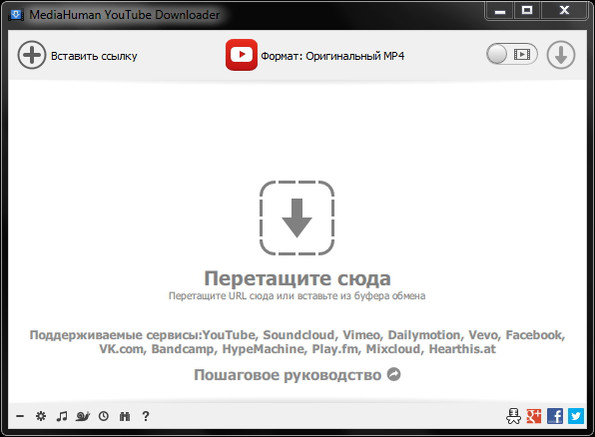Image resolution: width=595 pixels, height=437 pixels.
Task: Open the Twitter icon
Action: tap(576, 416)
